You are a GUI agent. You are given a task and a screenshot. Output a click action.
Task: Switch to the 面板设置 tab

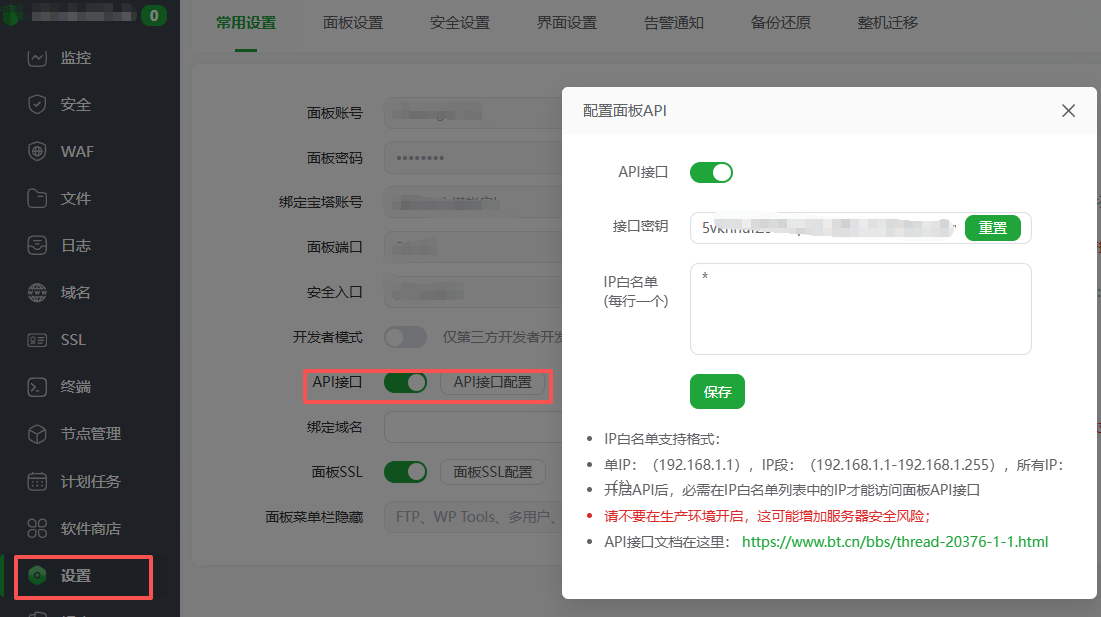click(353, 22)
